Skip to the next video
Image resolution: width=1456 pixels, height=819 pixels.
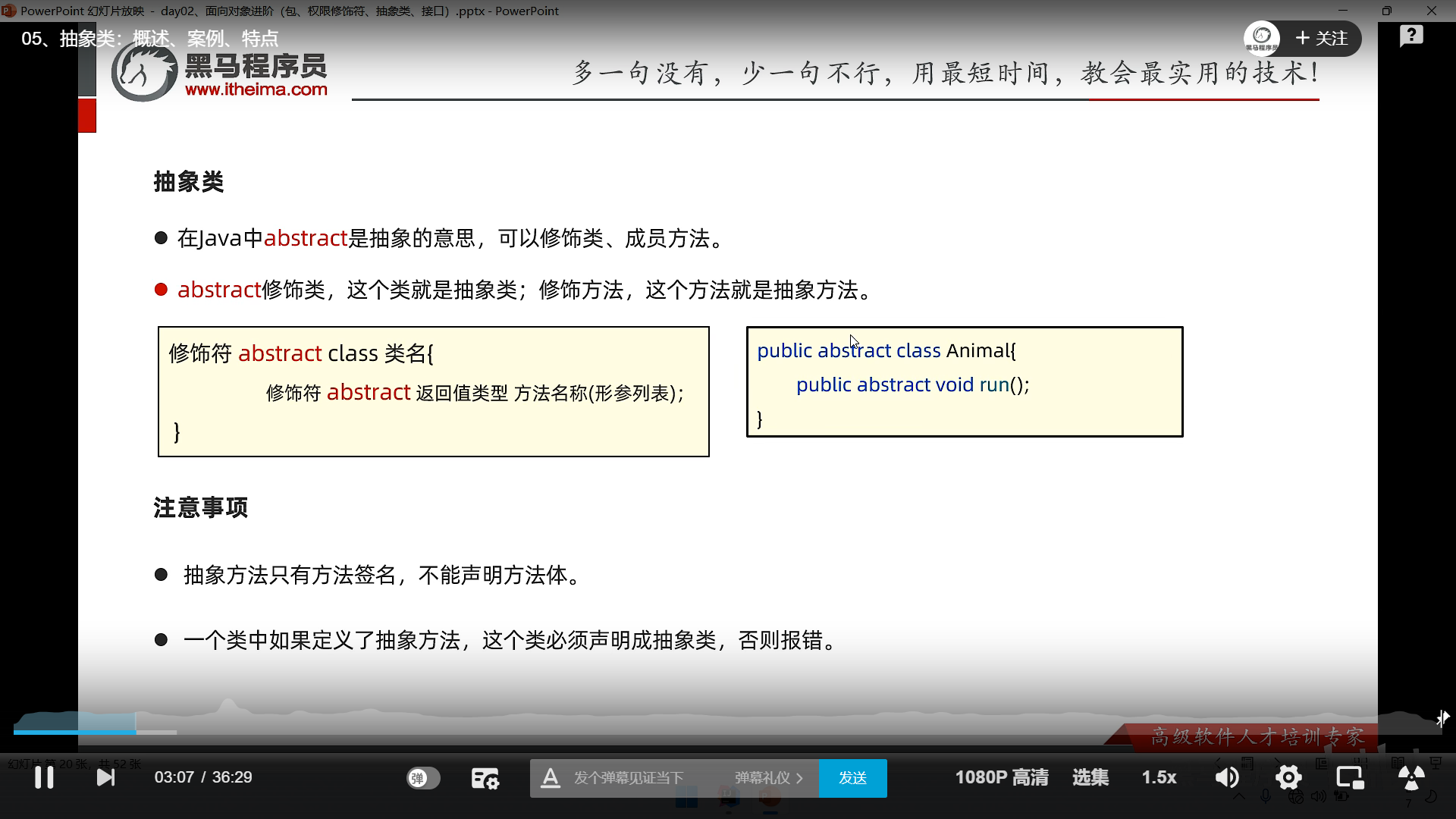tap(105, 777)
